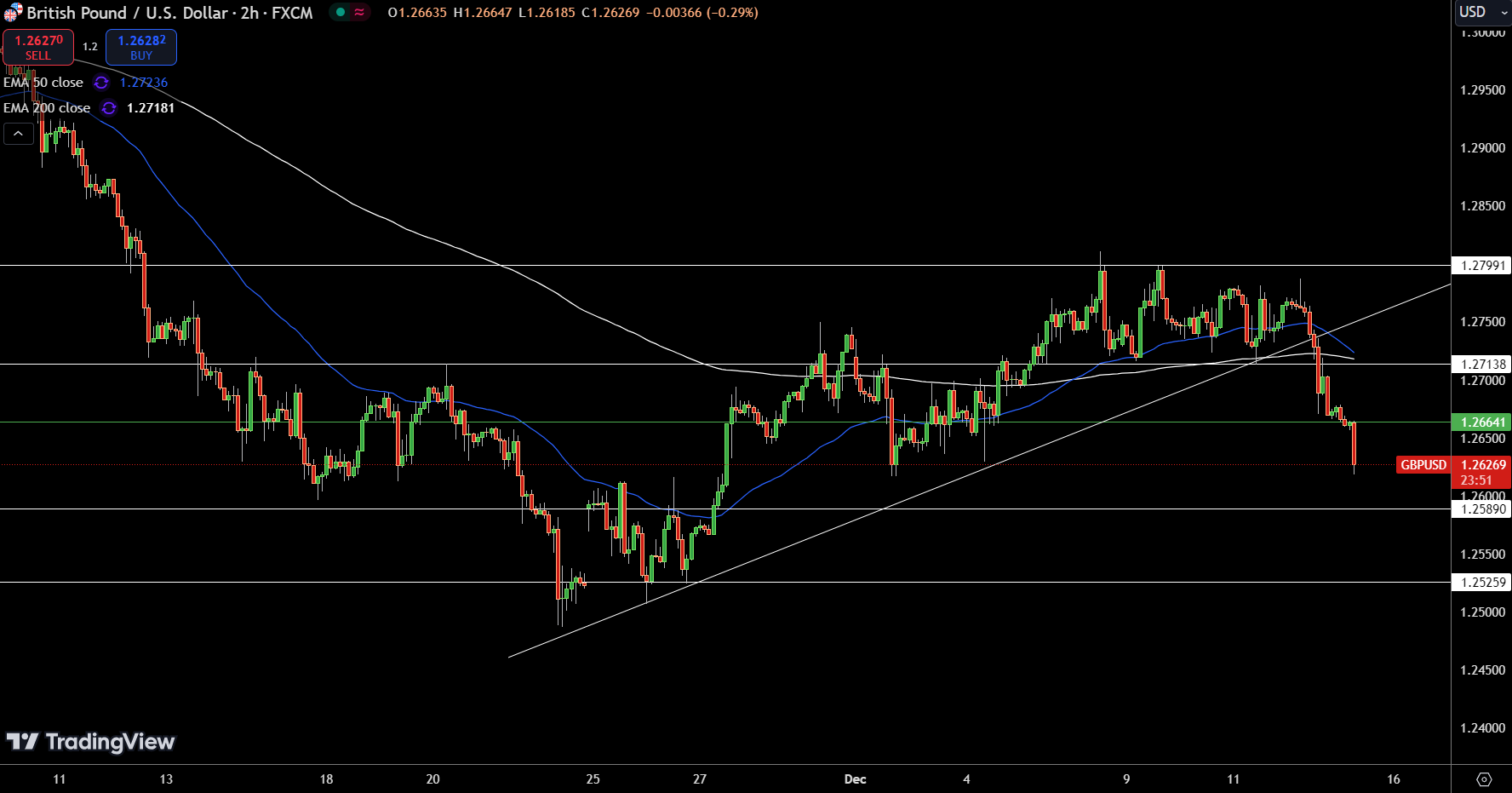Click the EMA 50 value 1.27236
The height and width of the screenshot is (793, 1512).
tap(144, 83)
